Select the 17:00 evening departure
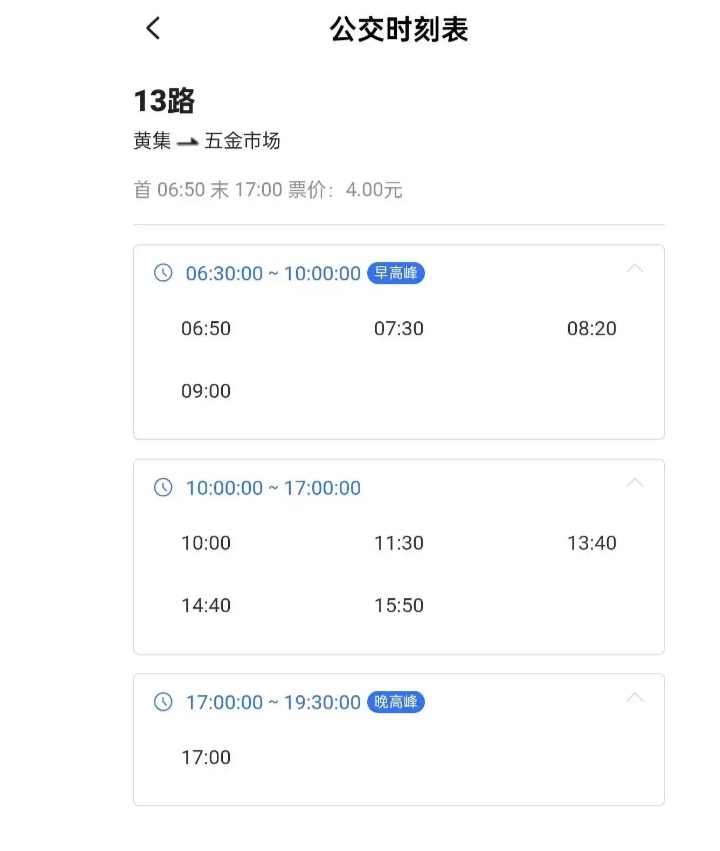This screenshot has width=720, height=851. click(x=206, y=757)
